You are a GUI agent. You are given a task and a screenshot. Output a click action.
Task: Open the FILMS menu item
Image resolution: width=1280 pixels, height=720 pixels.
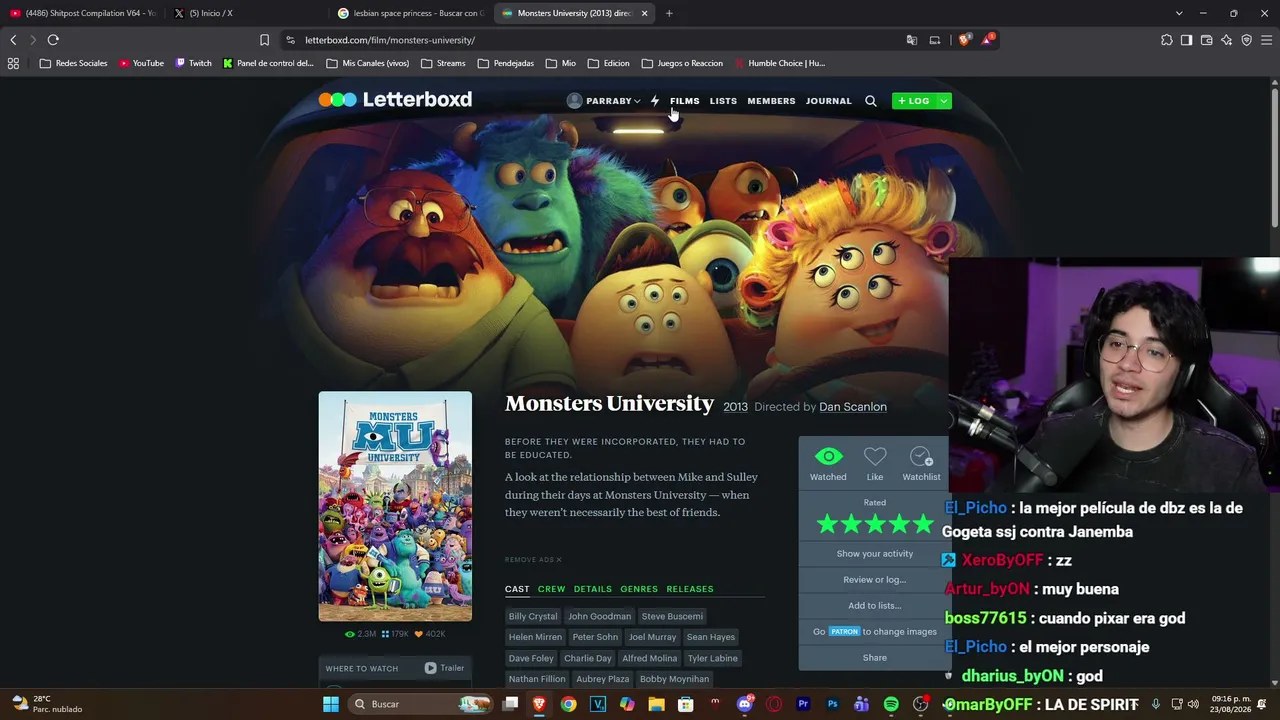click(x=685, y=101)
